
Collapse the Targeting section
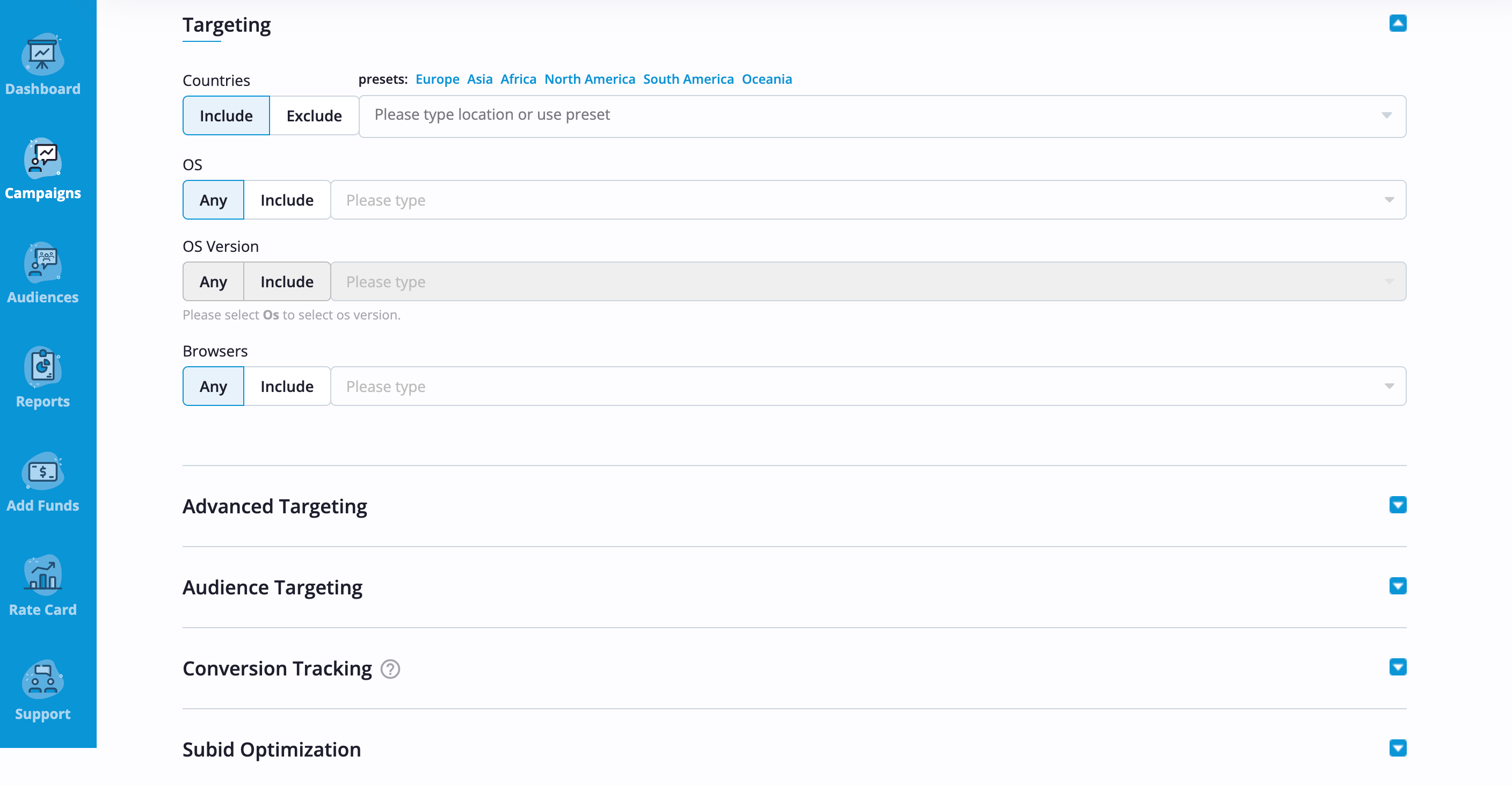pyautogui.click(x=1398, y=23)
